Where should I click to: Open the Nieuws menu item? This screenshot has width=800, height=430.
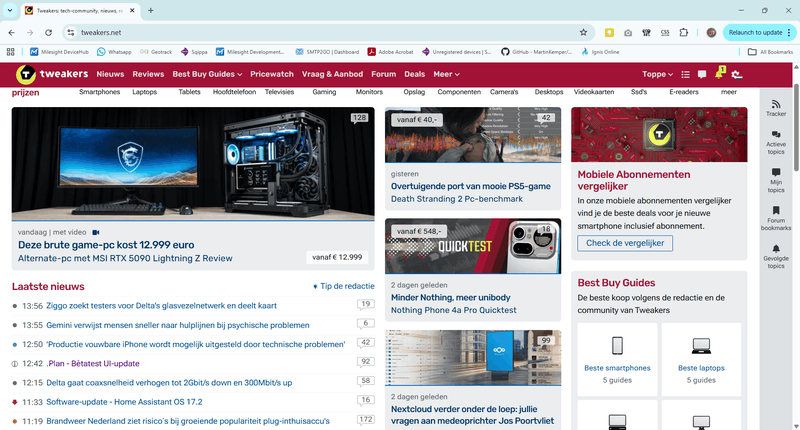tap(110, 74)
